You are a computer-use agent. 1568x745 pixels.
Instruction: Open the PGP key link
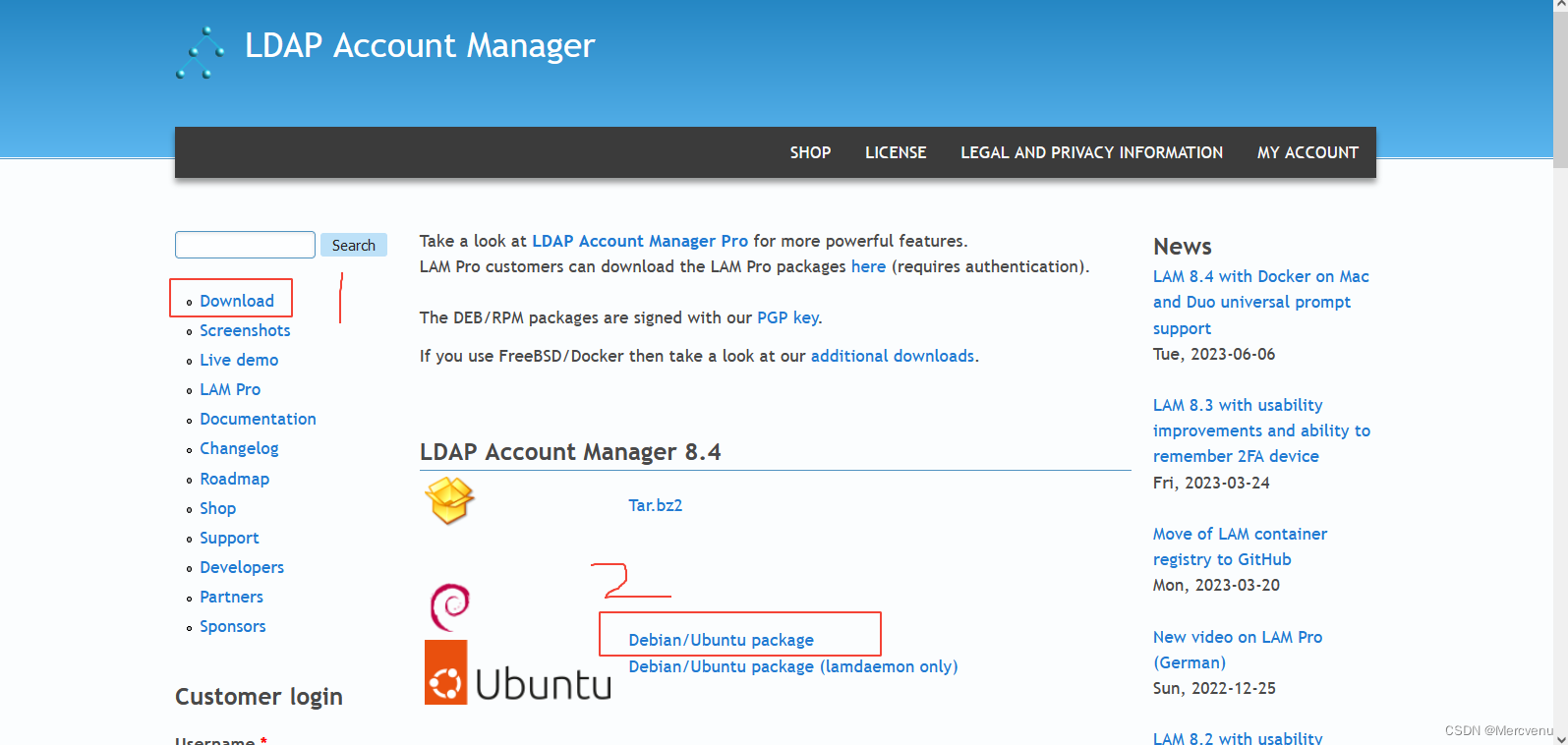coord(787,317)
